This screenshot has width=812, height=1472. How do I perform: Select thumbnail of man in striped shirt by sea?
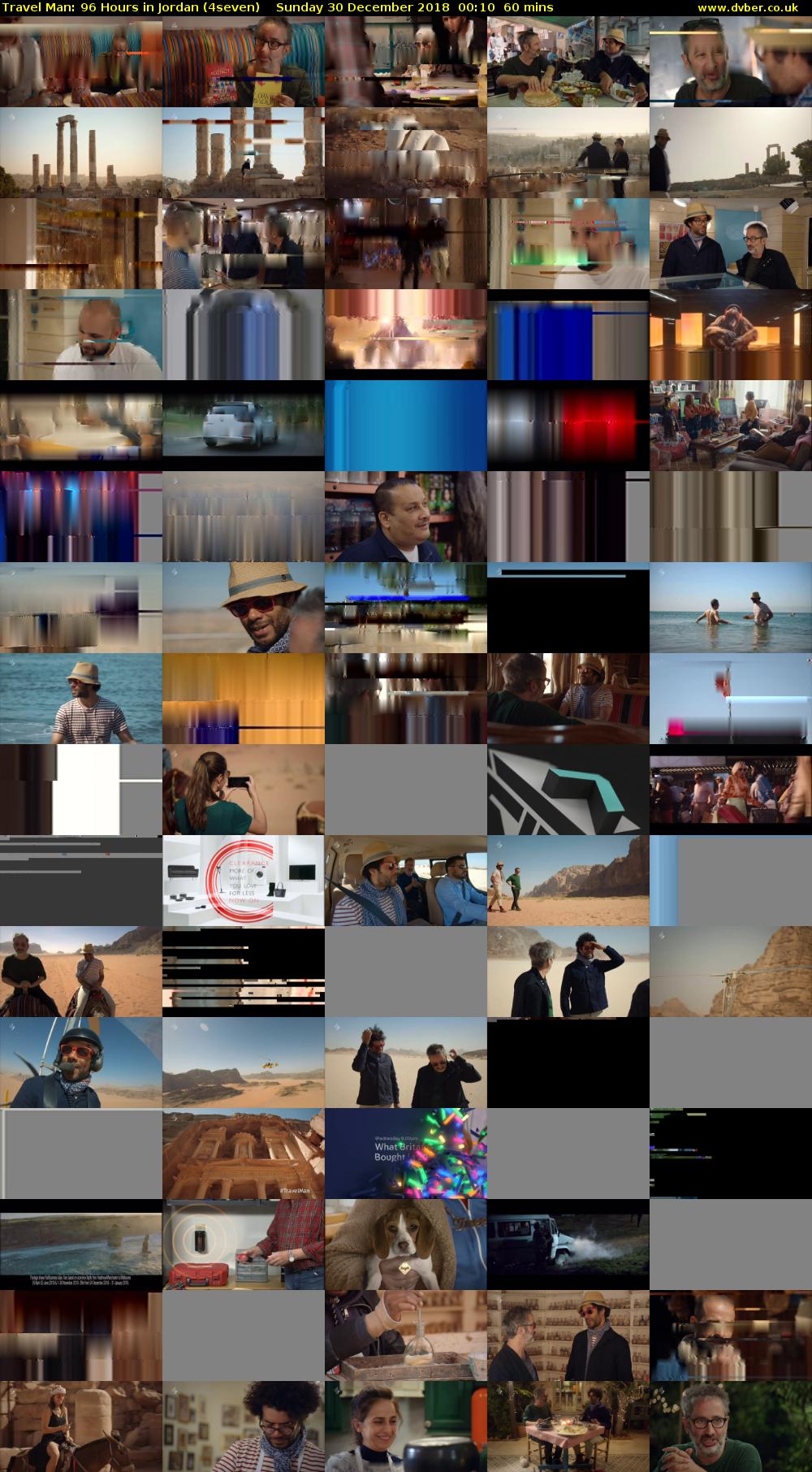click(x=81, y=699)
